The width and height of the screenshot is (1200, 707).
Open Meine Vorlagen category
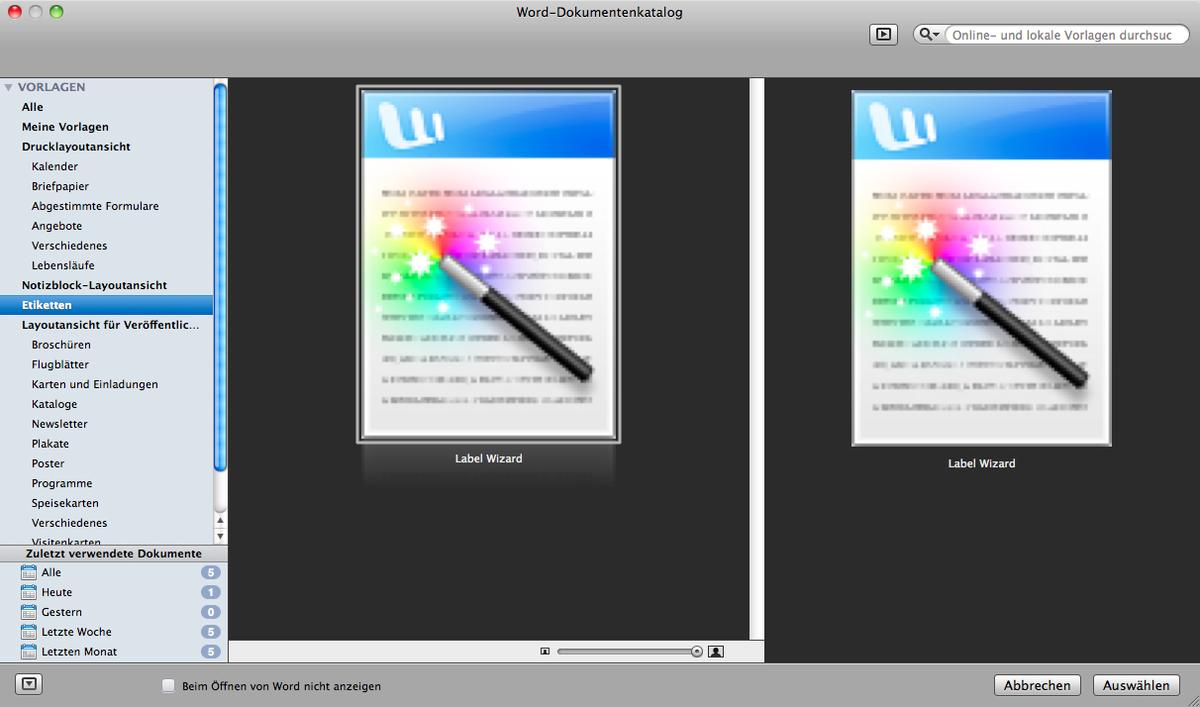pyautogui.click(x=65, y=127)
